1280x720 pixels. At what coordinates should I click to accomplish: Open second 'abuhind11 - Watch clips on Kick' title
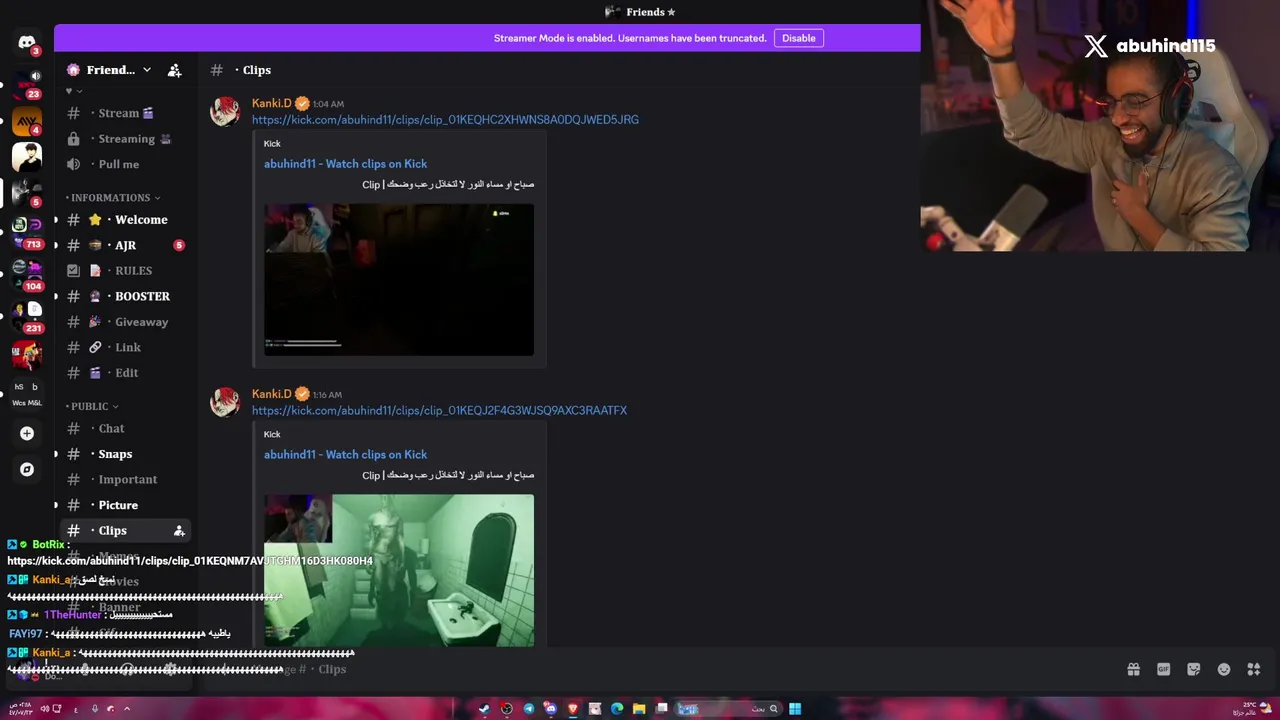point(345,454)
